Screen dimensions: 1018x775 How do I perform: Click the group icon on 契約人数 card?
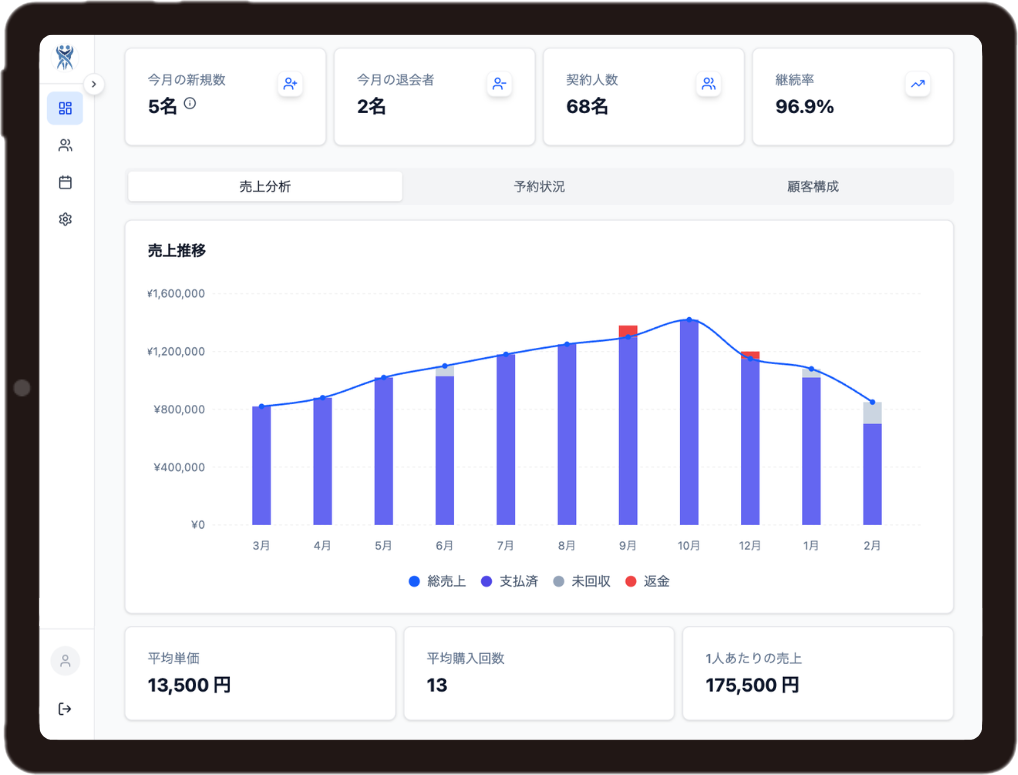coord(708,84)
